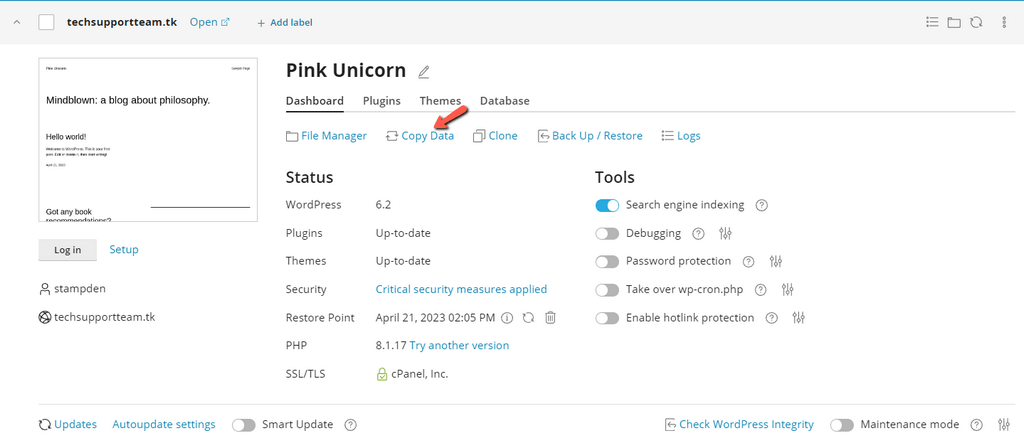The width and height of the screenshot is (1024, 446).
Task: Click the site preview thumbnail
Action: point(148,140)
